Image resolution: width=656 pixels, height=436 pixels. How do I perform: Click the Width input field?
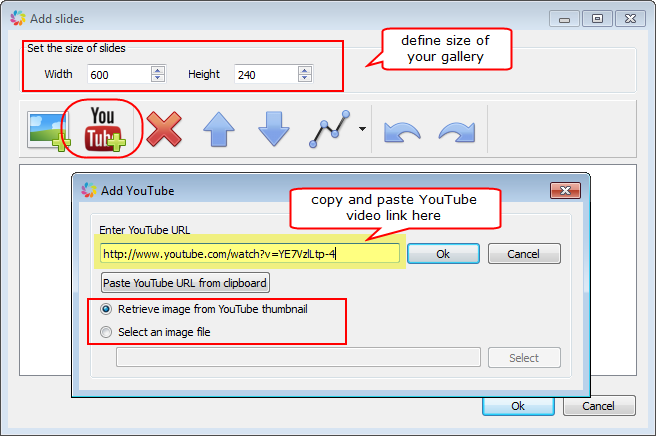pos(119,74)
